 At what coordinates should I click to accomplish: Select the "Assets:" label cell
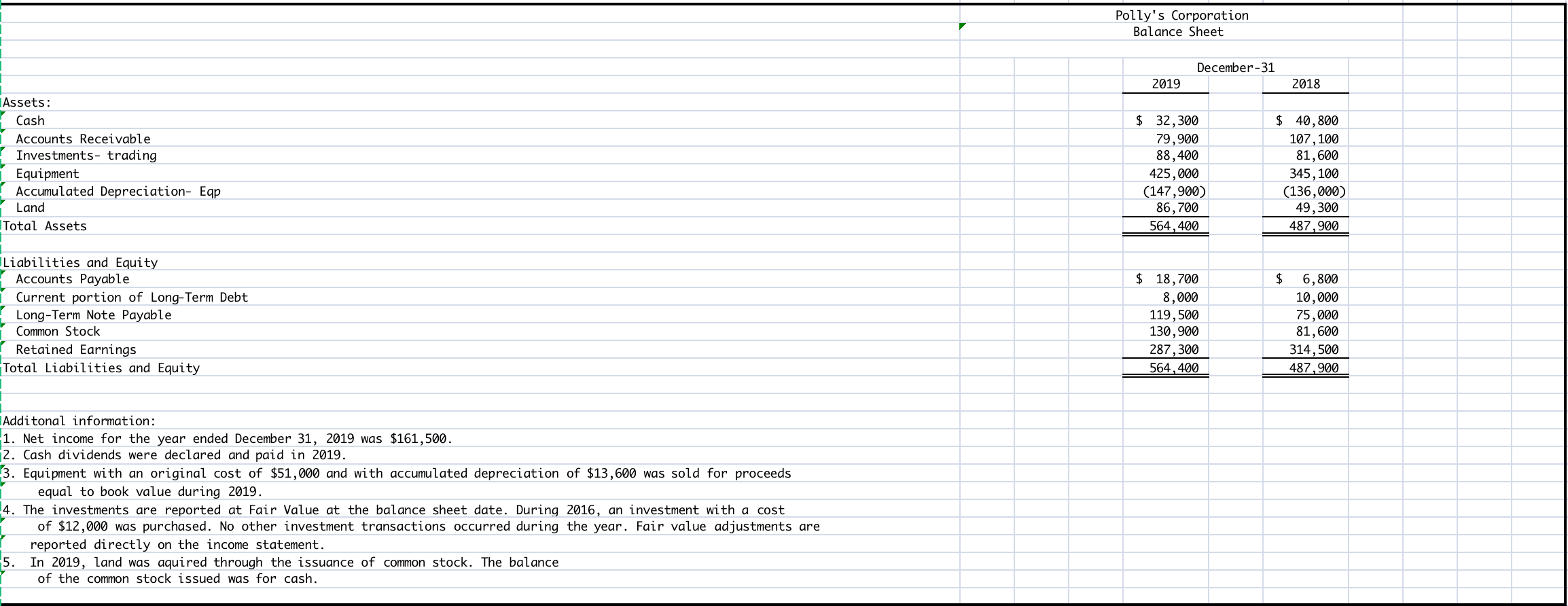click(x=27, y=103)
